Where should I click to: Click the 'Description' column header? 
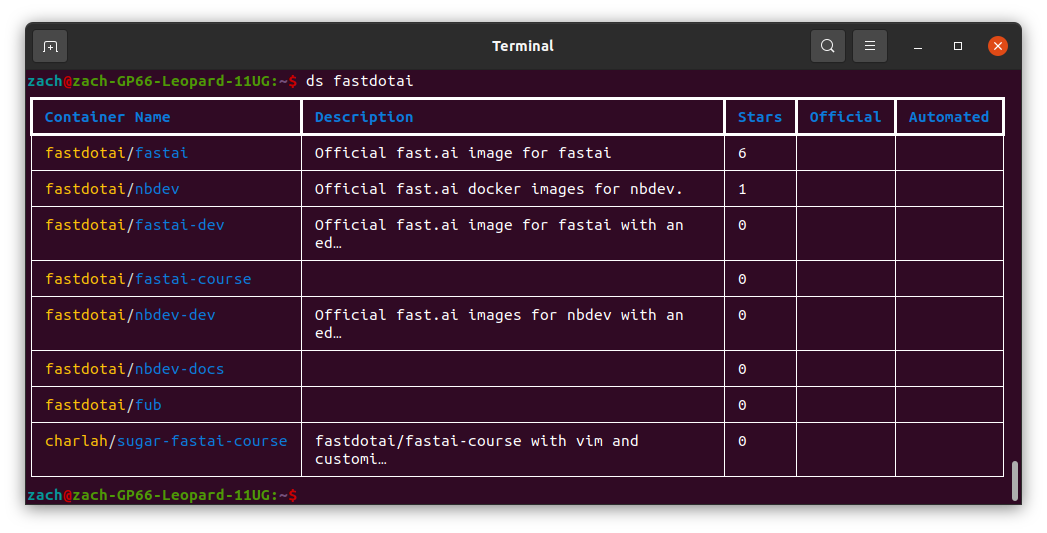[x=364, y=117]
